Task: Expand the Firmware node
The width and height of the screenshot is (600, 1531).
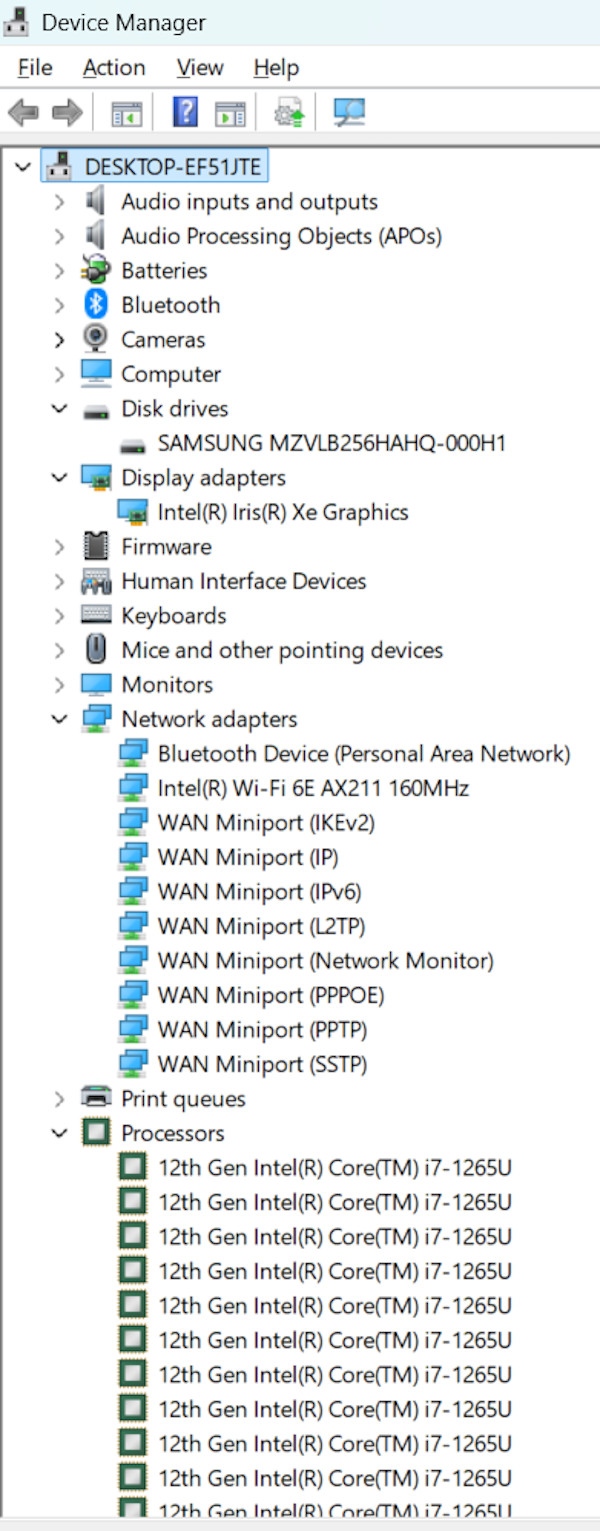Action: coord(59,547)
